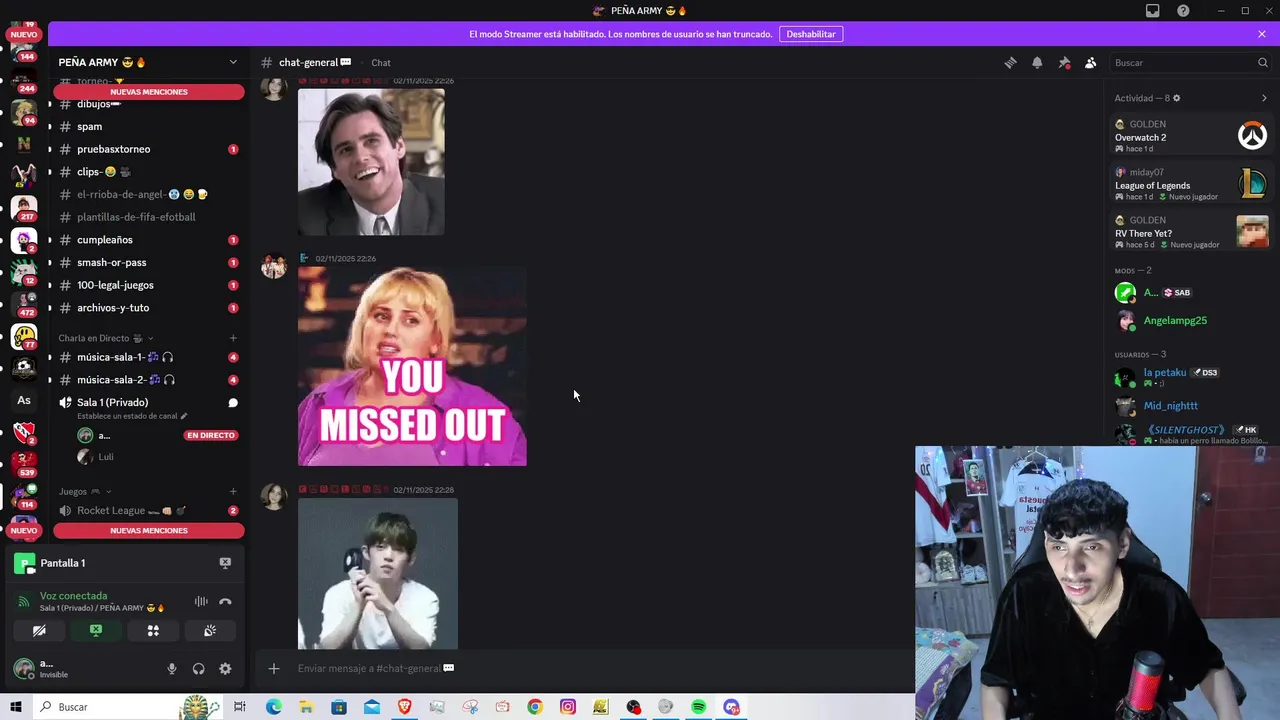Dismiss the purple streamer mode banner
The height and width of the screenshot is (720, 1280).
[1262, 34]
